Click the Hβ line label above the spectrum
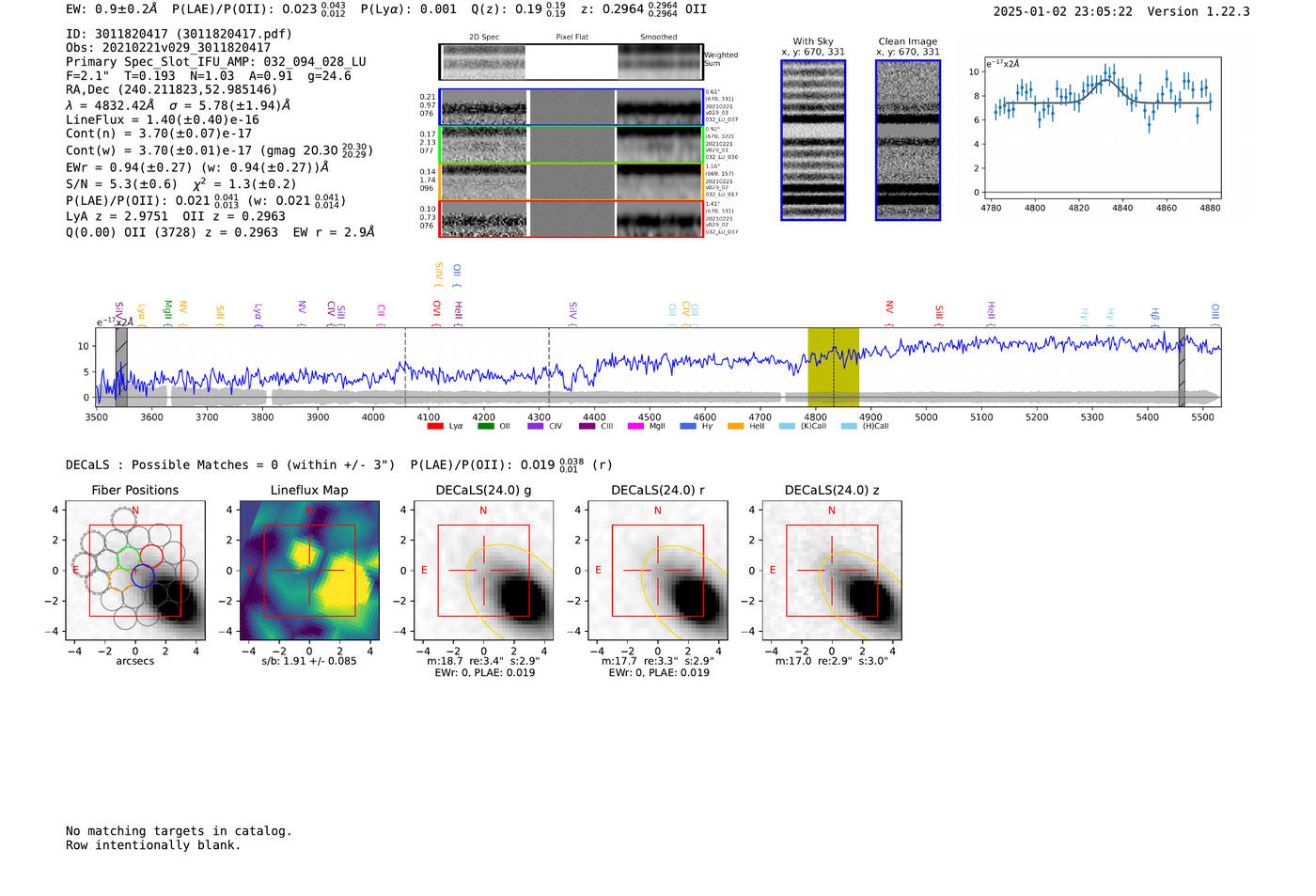The image size is (1316, 896). tap(1155, 316)
